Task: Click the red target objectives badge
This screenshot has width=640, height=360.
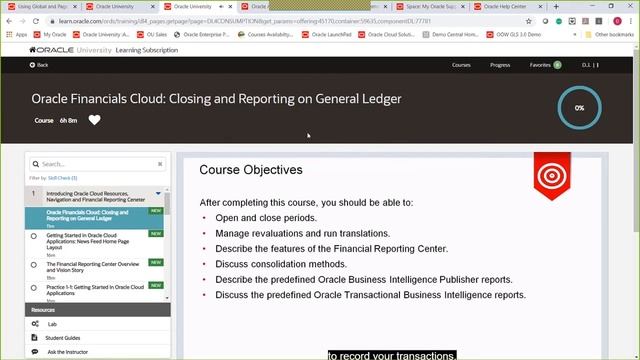Action: (552, 176)
